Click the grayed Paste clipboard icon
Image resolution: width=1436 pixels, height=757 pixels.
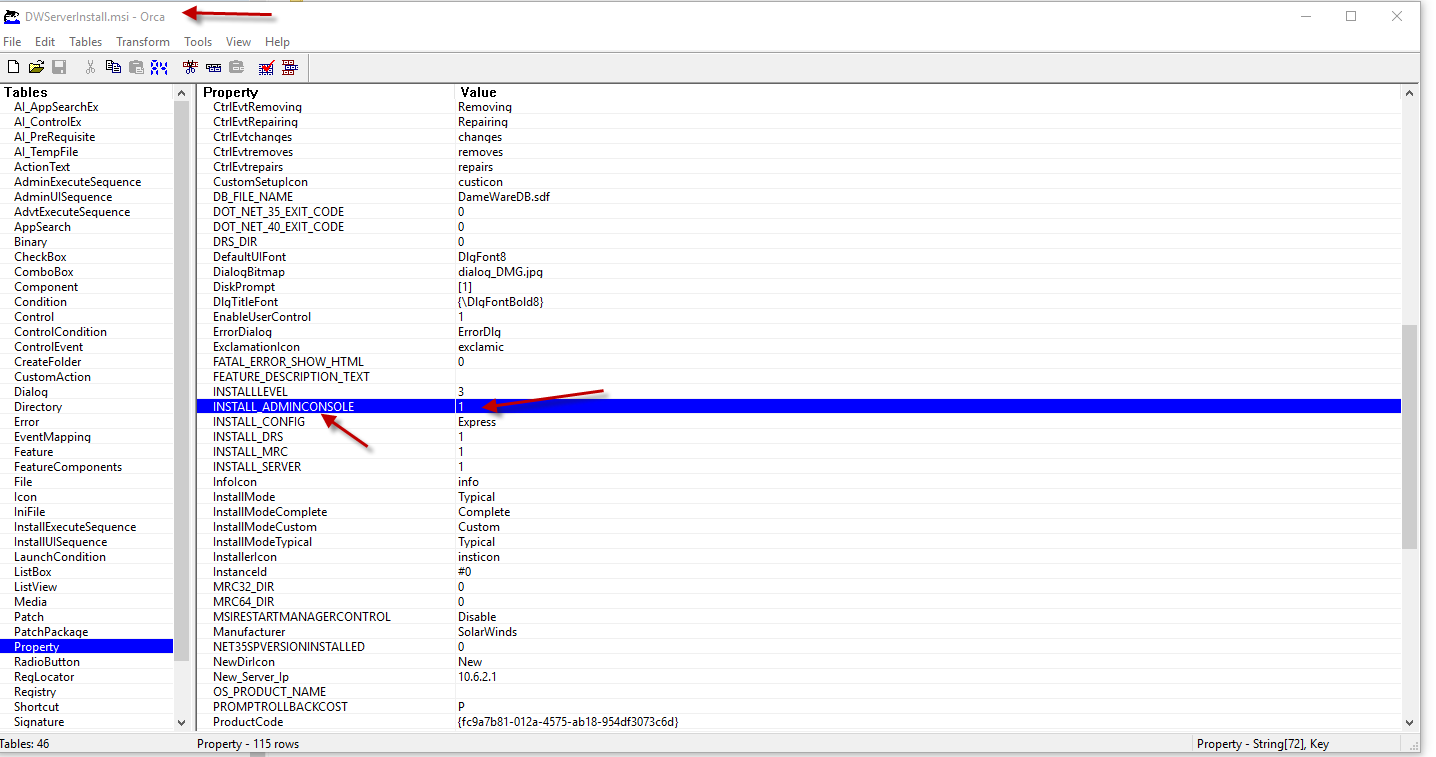point(136,67)
